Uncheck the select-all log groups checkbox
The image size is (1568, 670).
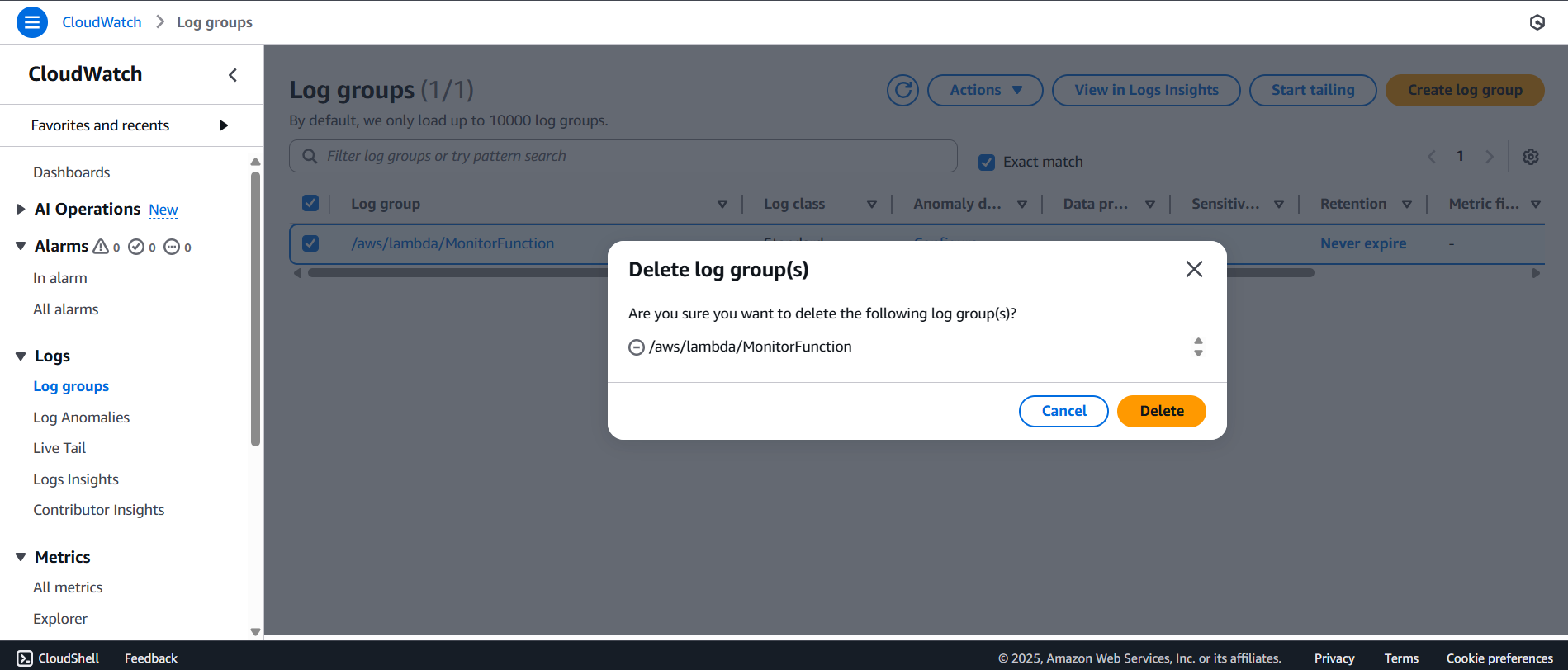pyautogui.click(x=310, y=203)
